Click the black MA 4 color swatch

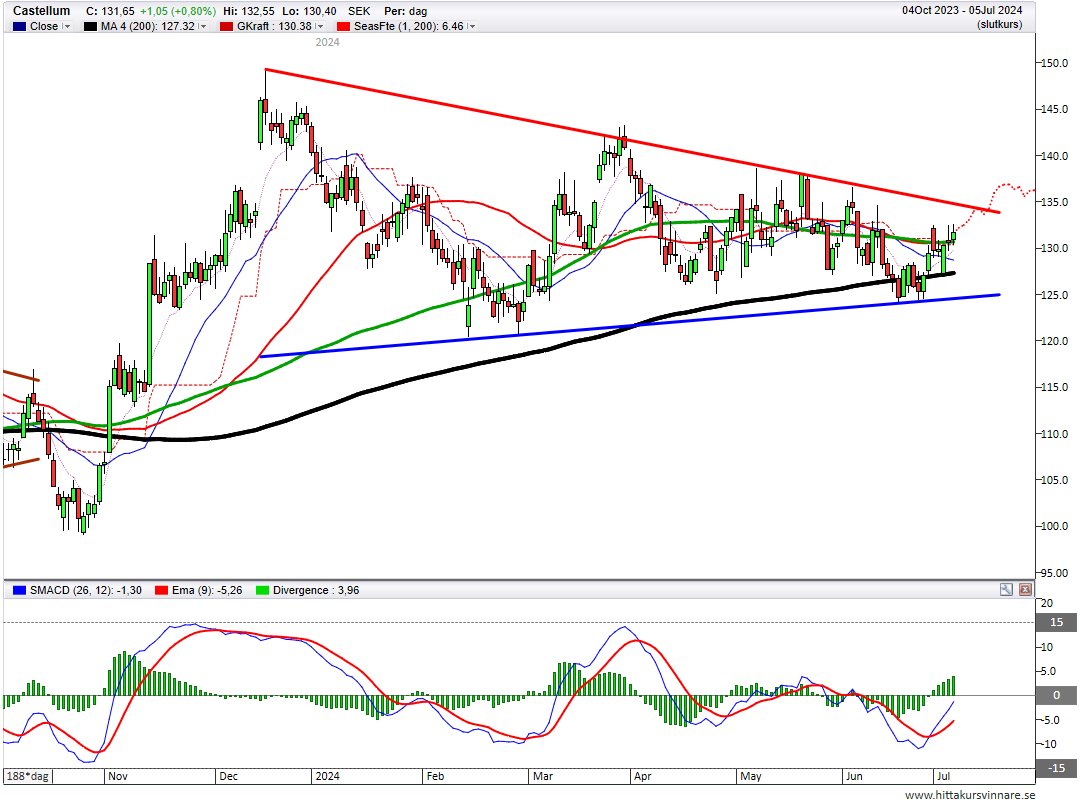coord(90,26)
